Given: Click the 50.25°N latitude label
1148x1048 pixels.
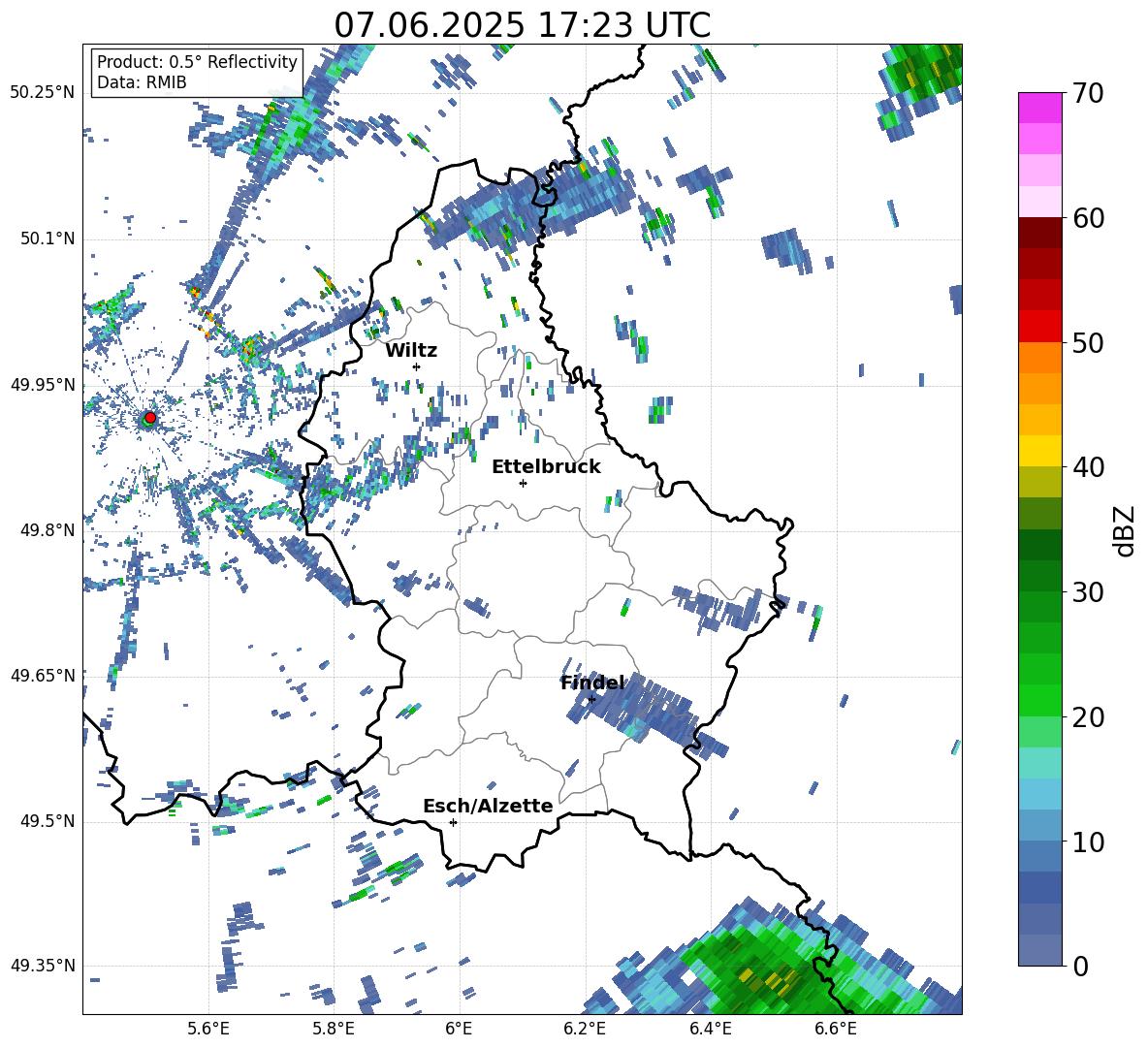Looking at the screenshot, I should [43, 93].
